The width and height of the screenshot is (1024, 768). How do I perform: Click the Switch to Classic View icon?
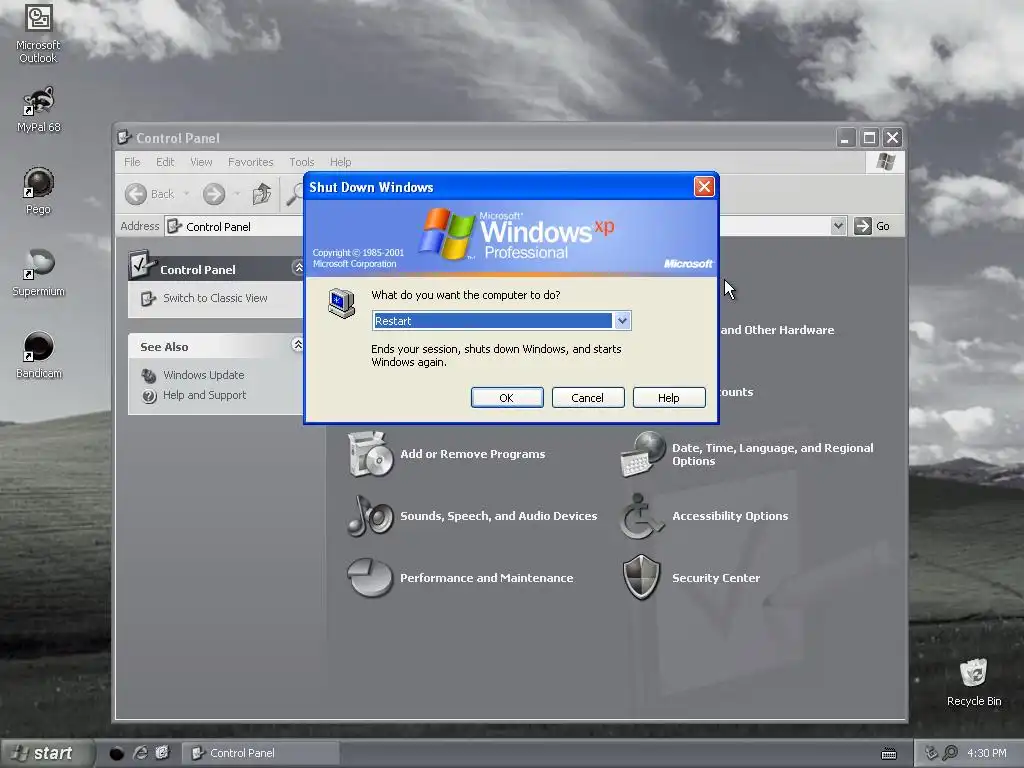click(x=149, y=298)
